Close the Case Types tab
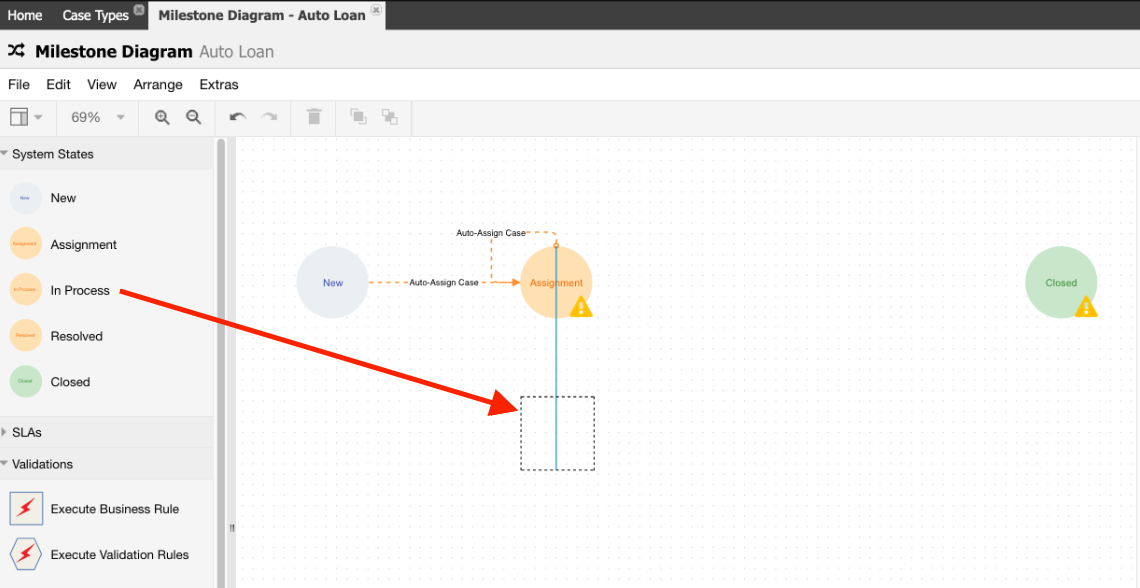The height and width of the screenshot is (588, 1140). click(x=139, y=10)
